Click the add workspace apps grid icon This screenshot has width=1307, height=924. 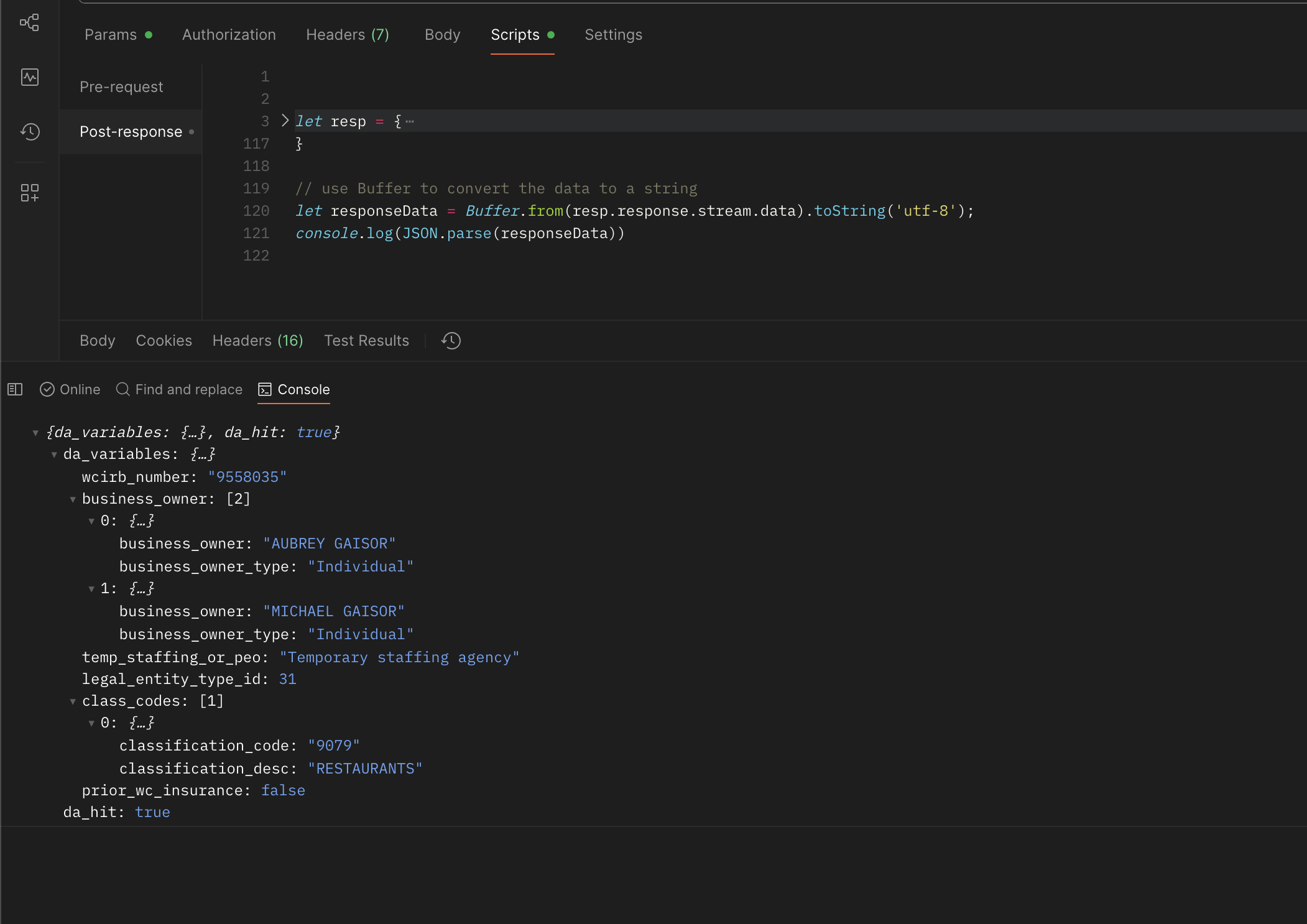29,193
